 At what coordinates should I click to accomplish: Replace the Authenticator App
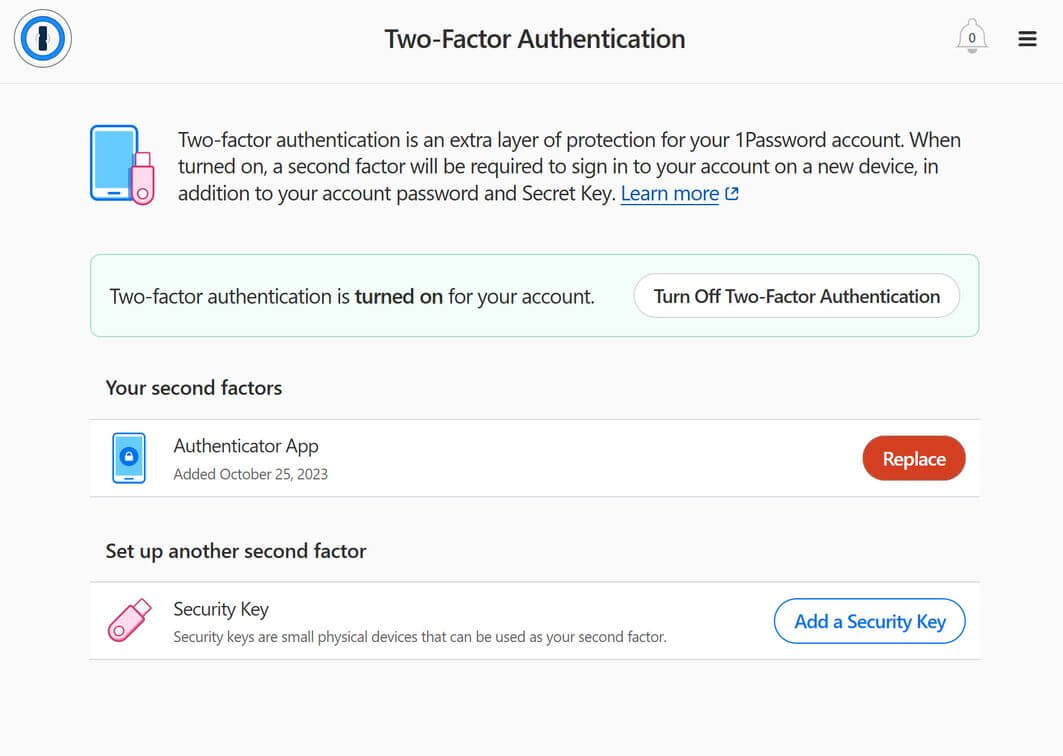914,458
